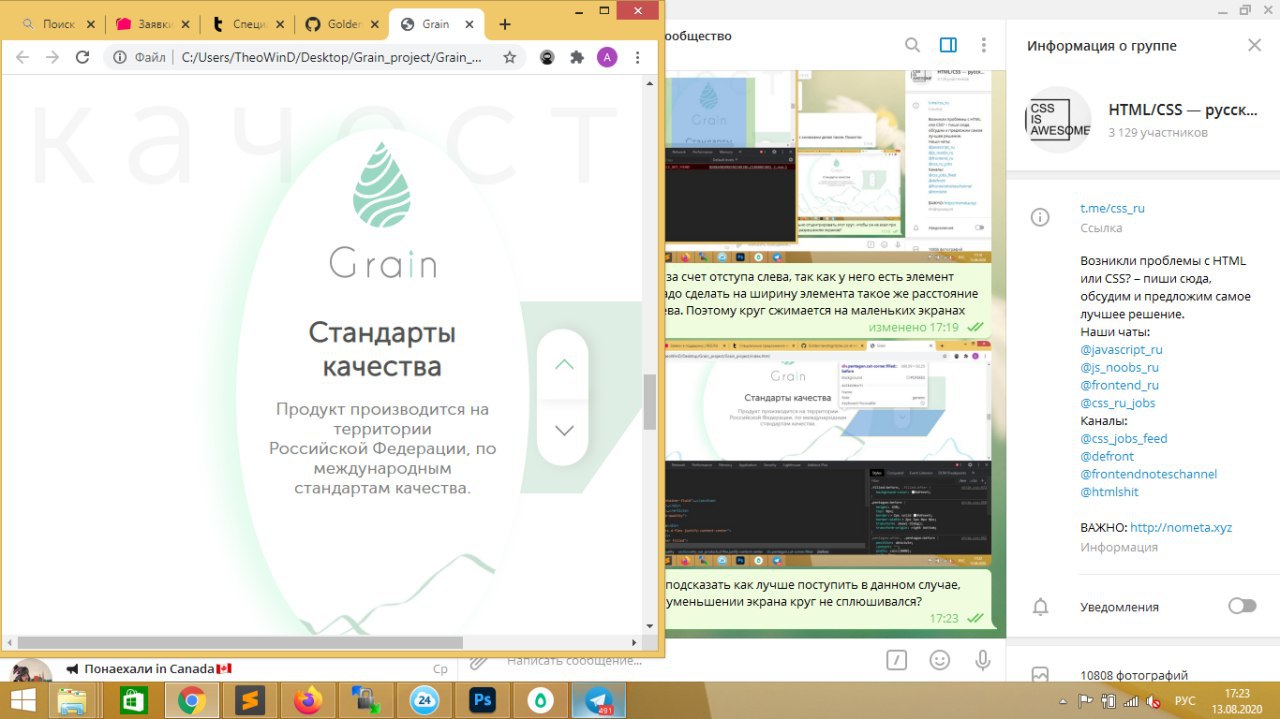
Task: Switch to the Поиск browser tab
Action: click(57, 24)
